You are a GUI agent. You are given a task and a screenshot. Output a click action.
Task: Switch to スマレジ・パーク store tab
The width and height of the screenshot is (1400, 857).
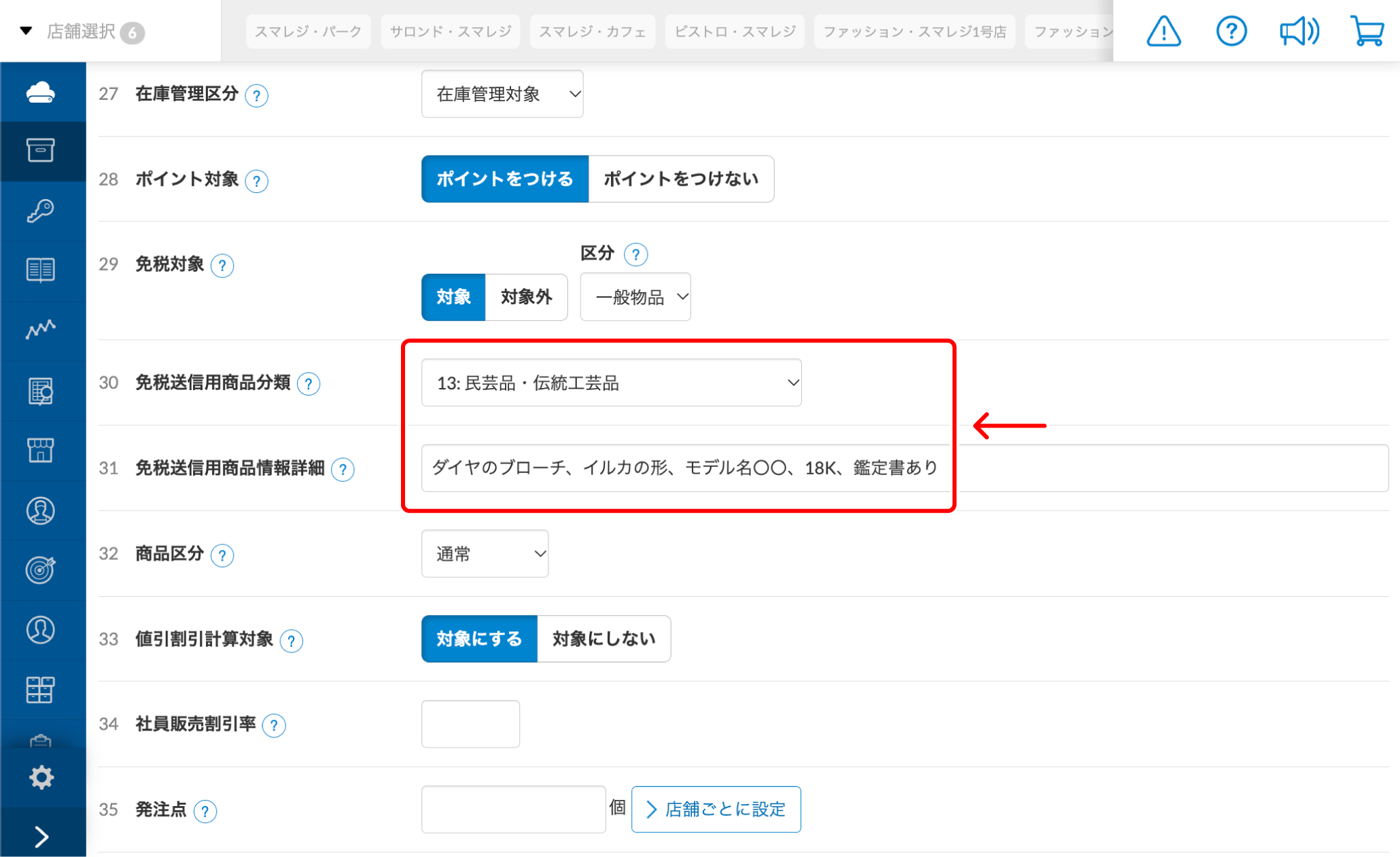309,31
